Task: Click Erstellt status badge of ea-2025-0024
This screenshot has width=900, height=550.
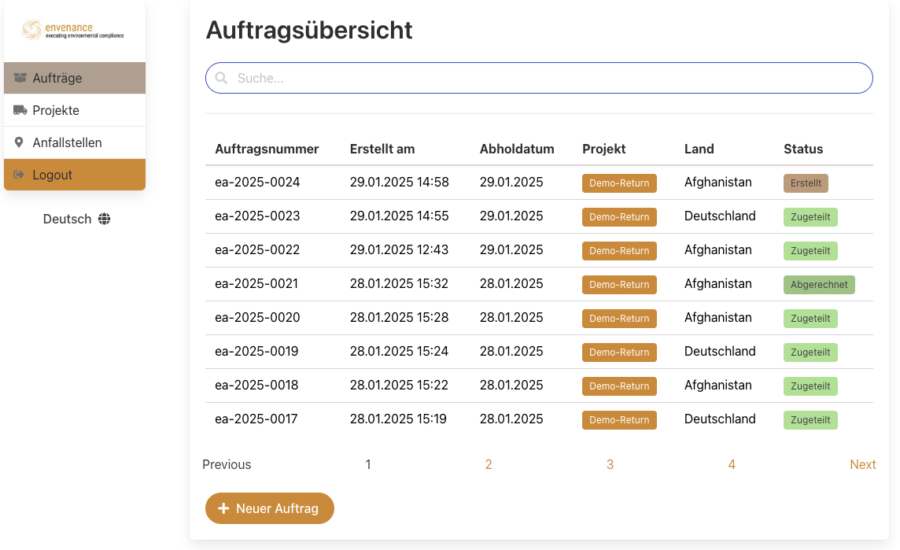Action: point(806,183)
